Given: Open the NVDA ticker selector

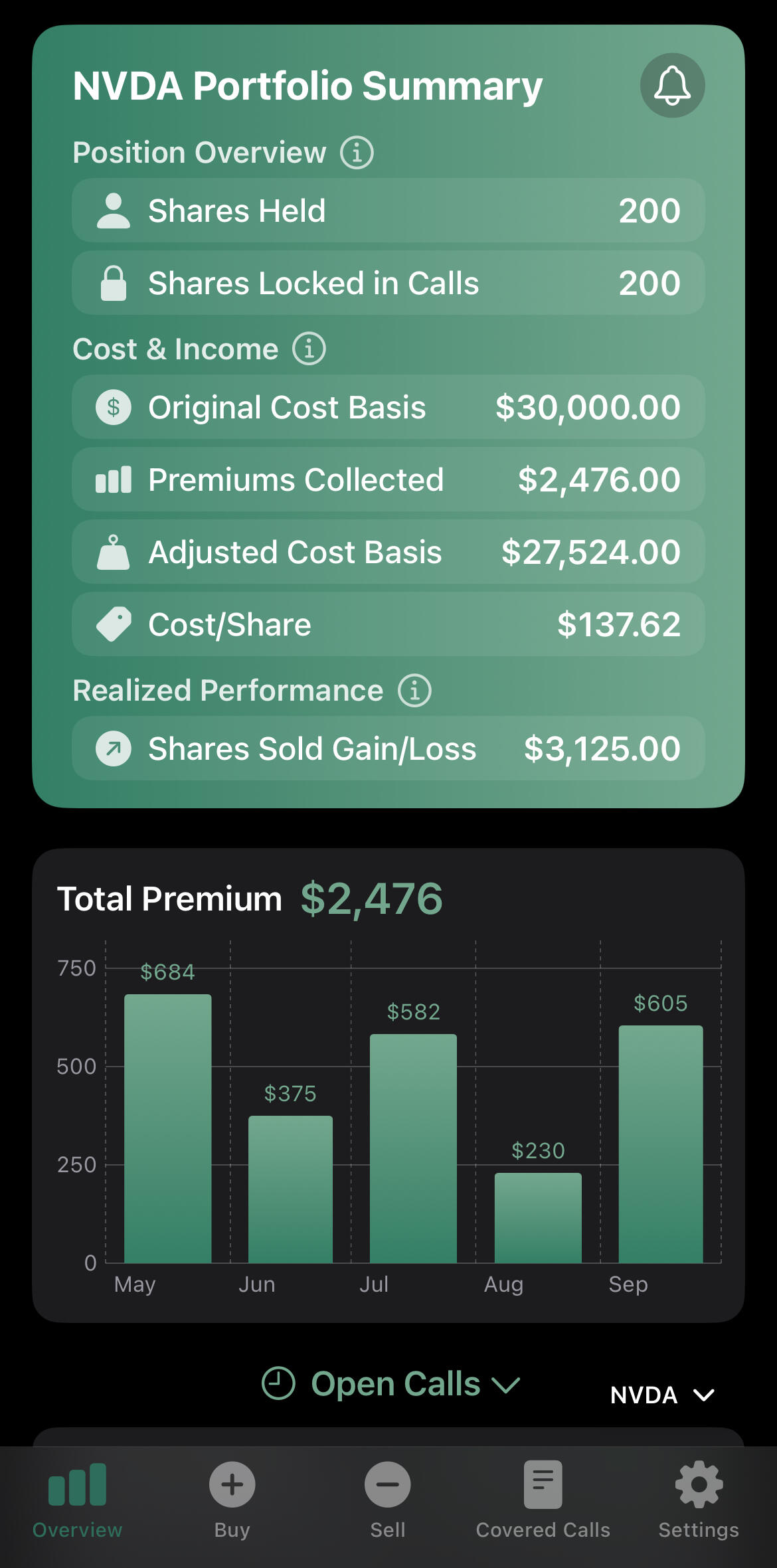Looking at the screenshot, I should tap(644, 1395).
